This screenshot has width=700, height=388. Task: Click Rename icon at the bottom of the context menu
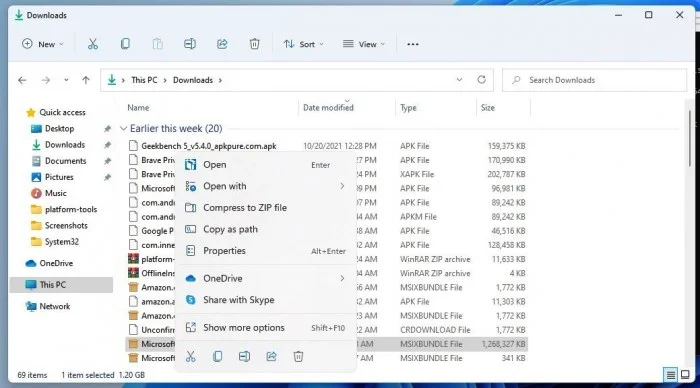click(x=244, y=356)
